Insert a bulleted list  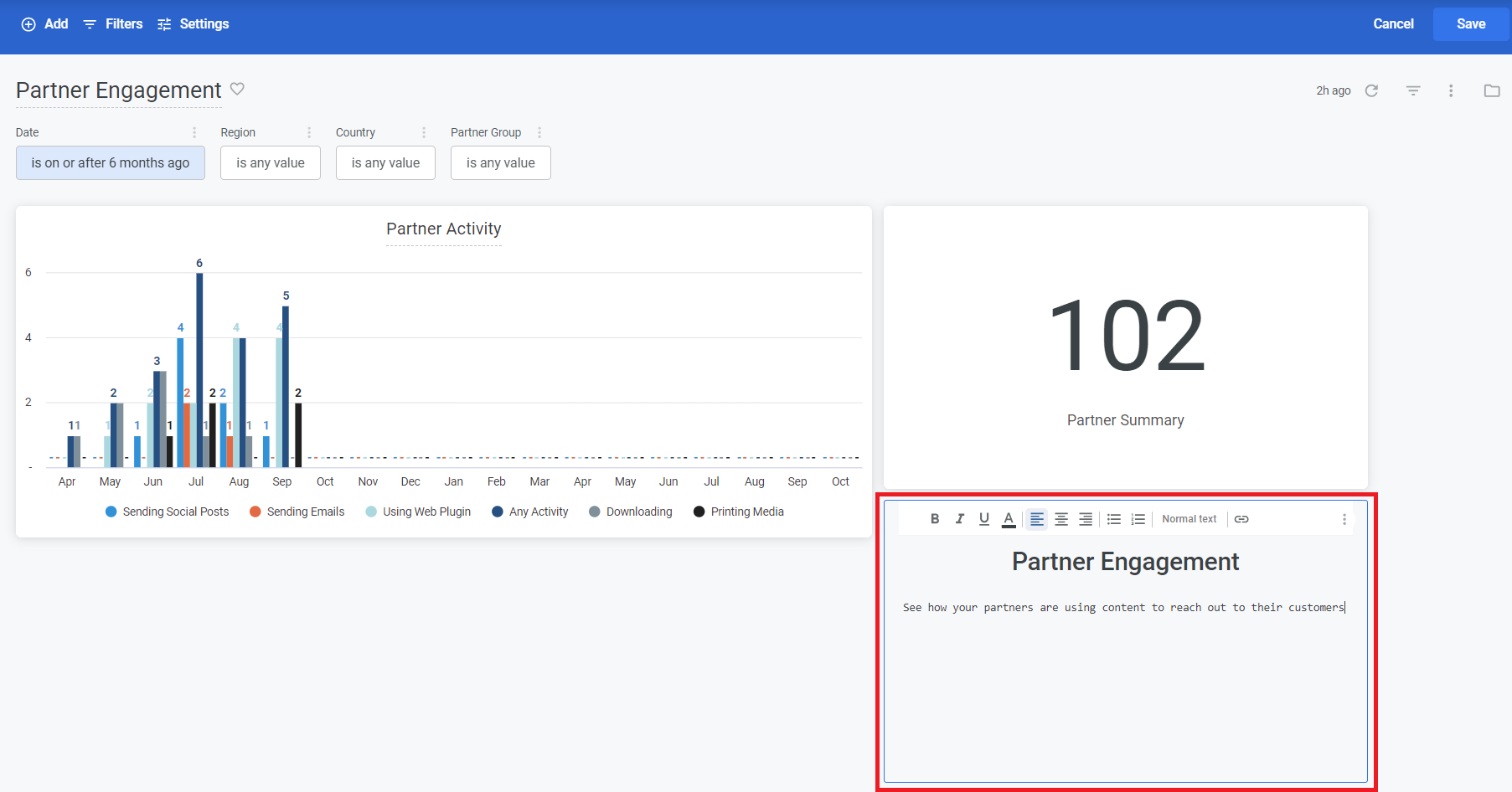[x=1113, y=519]
